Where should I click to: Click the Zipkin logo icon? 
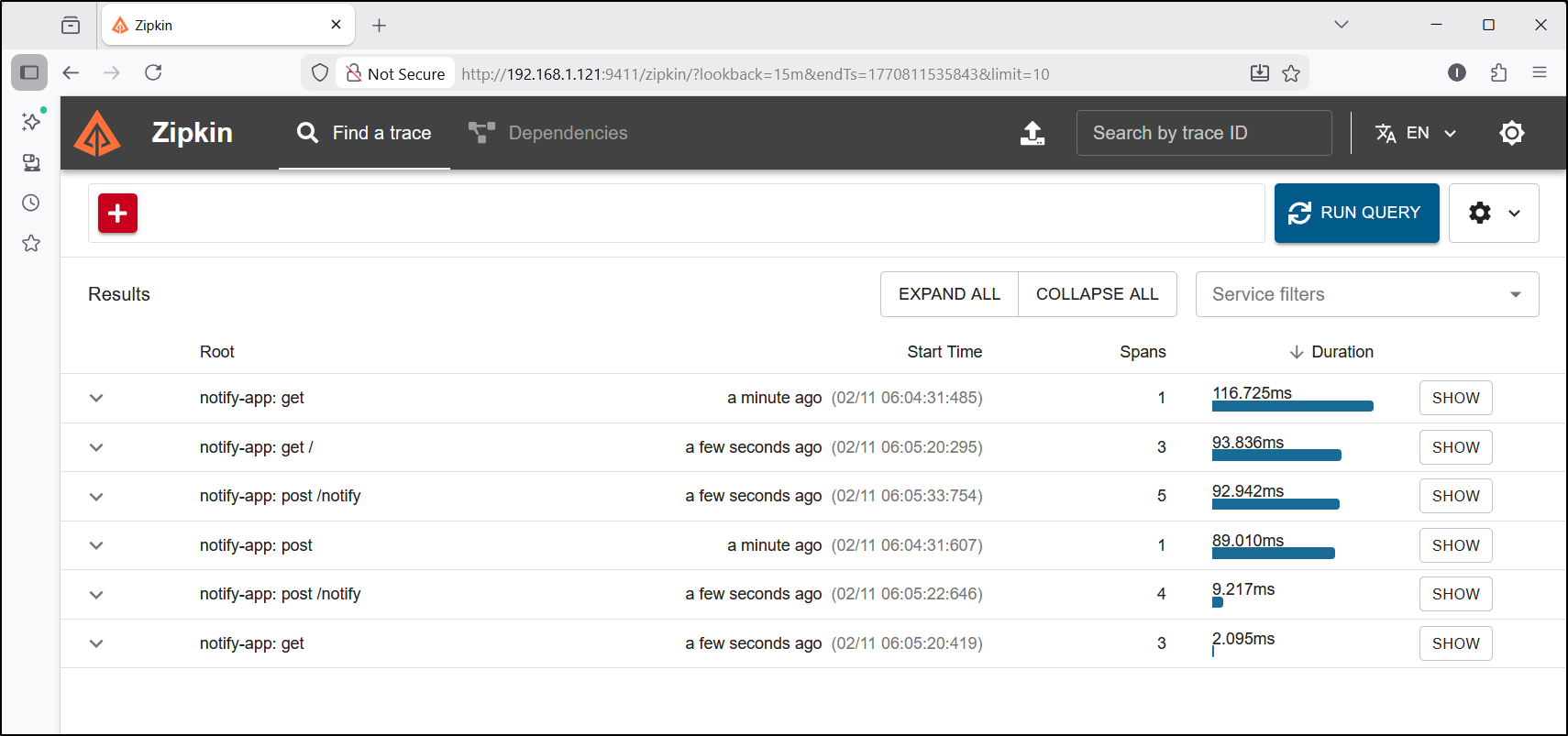97,134
